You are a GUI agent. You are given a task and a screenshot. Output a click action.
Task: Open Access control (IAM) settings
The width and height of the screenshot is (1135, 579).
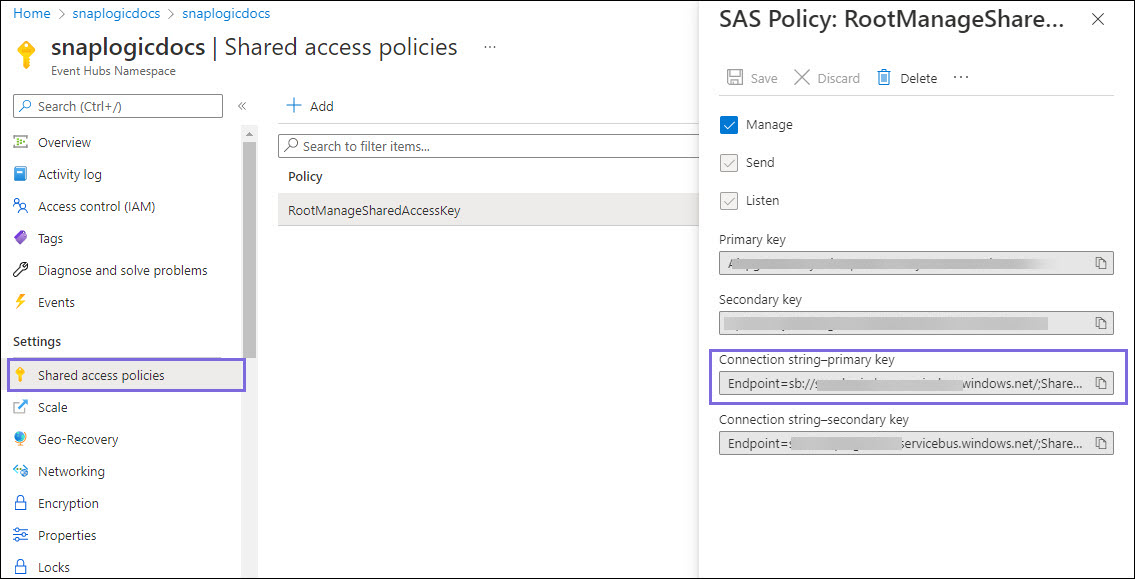22,206
